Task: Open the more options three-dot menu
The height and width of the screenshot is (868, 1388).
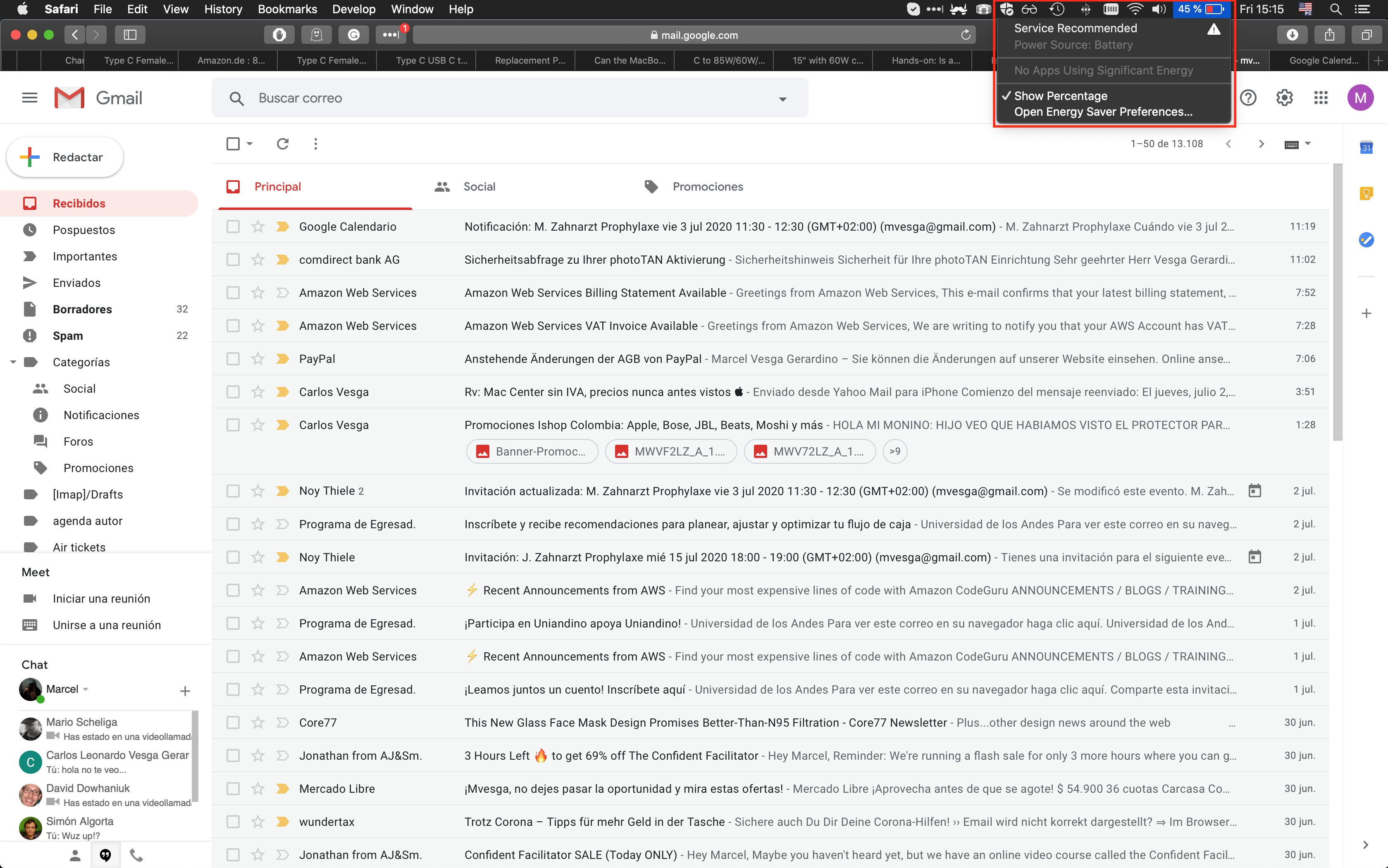Action: [316, 143]
